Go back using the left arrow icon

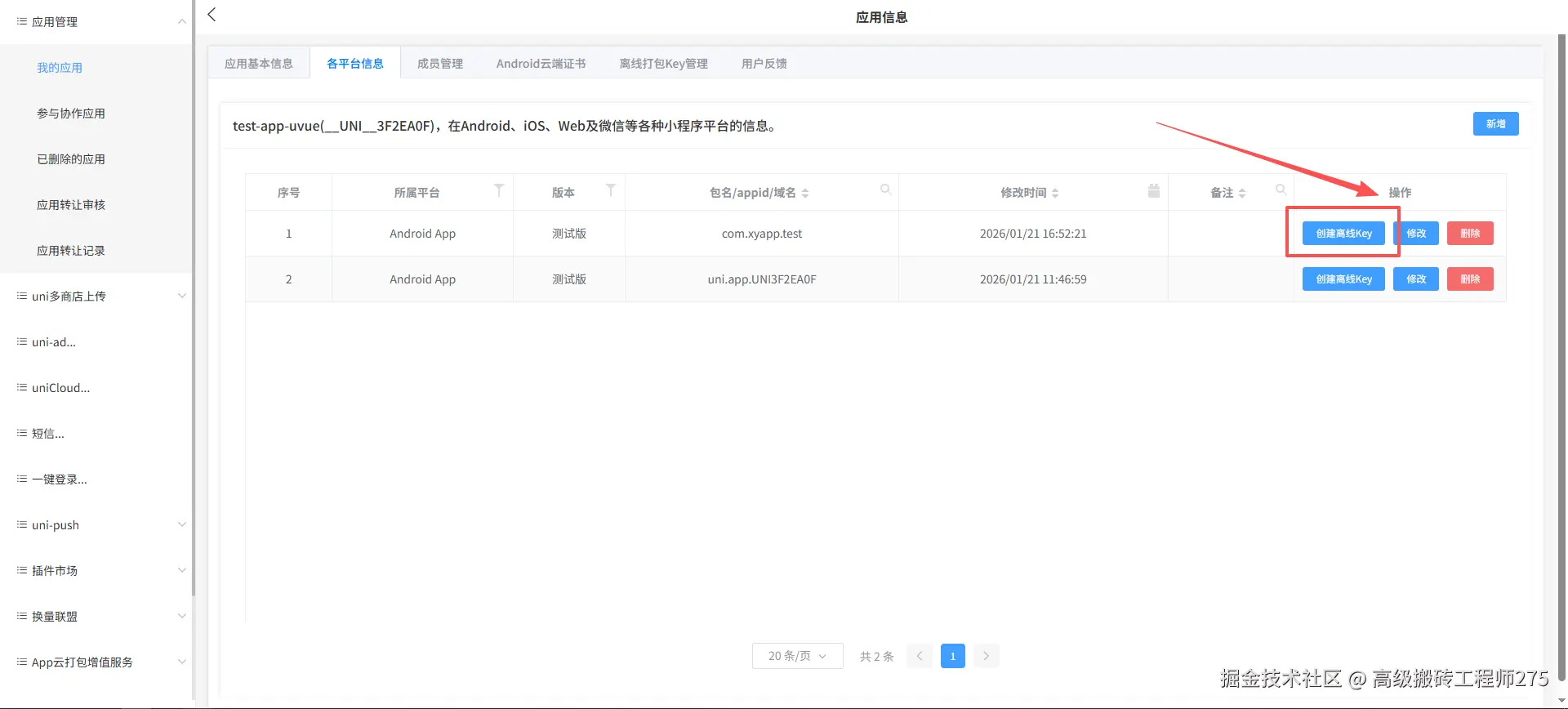coord(212,15)
